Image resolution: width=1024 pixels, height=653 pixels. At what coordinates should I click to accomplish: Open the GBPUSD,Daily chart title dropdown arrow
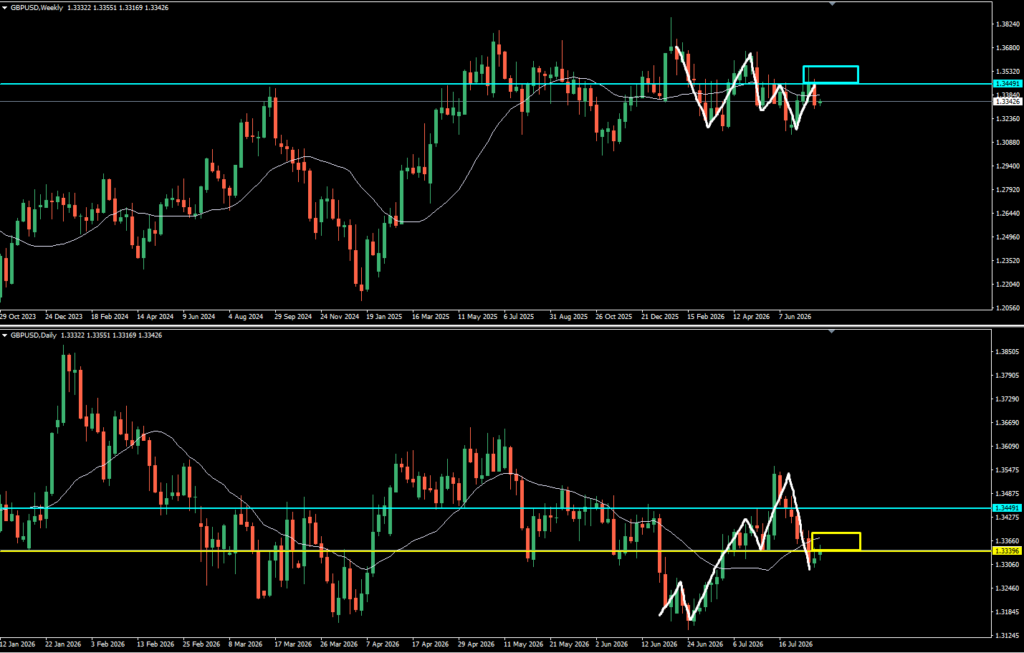click(5, 335)
